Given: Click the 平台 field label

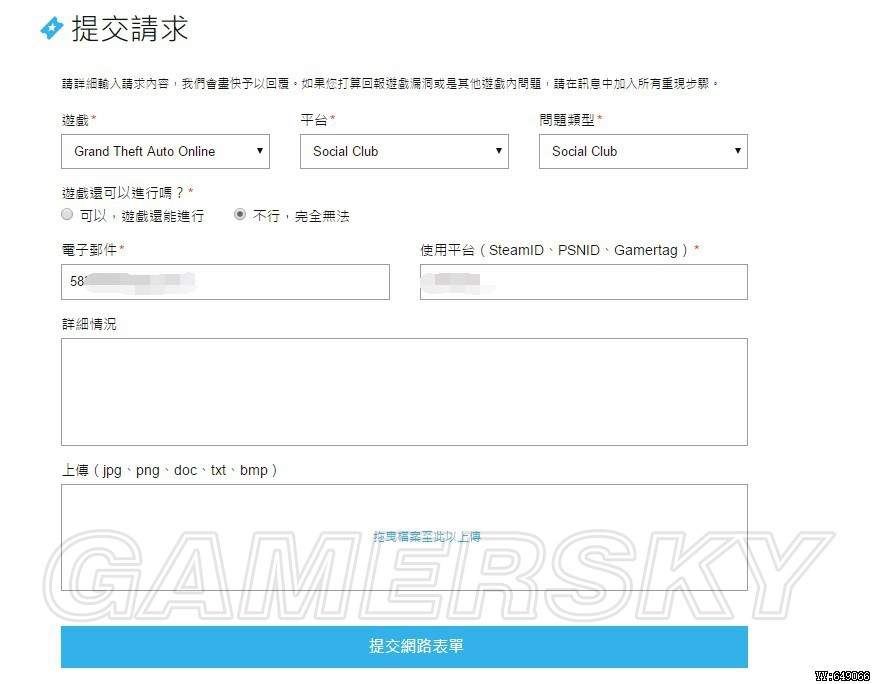Looking at the screenshot, I should (x=314, y=120).
